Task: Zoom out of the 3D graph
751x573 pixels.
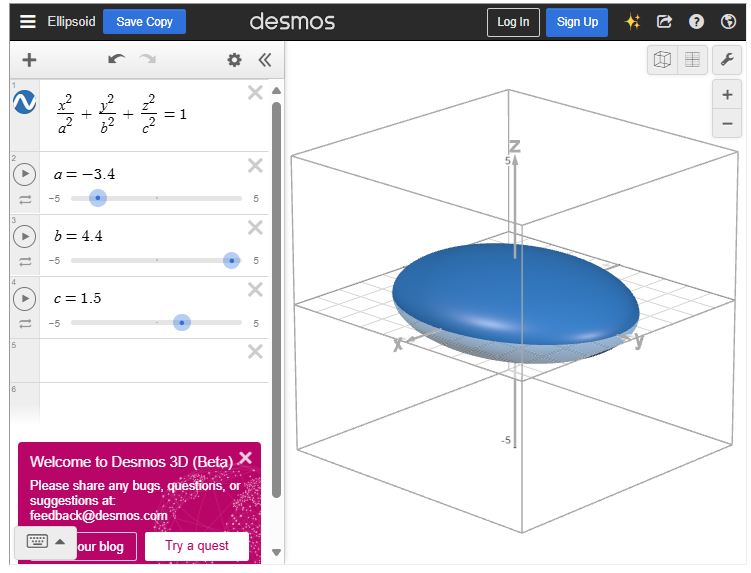Action: click(727, 124)
